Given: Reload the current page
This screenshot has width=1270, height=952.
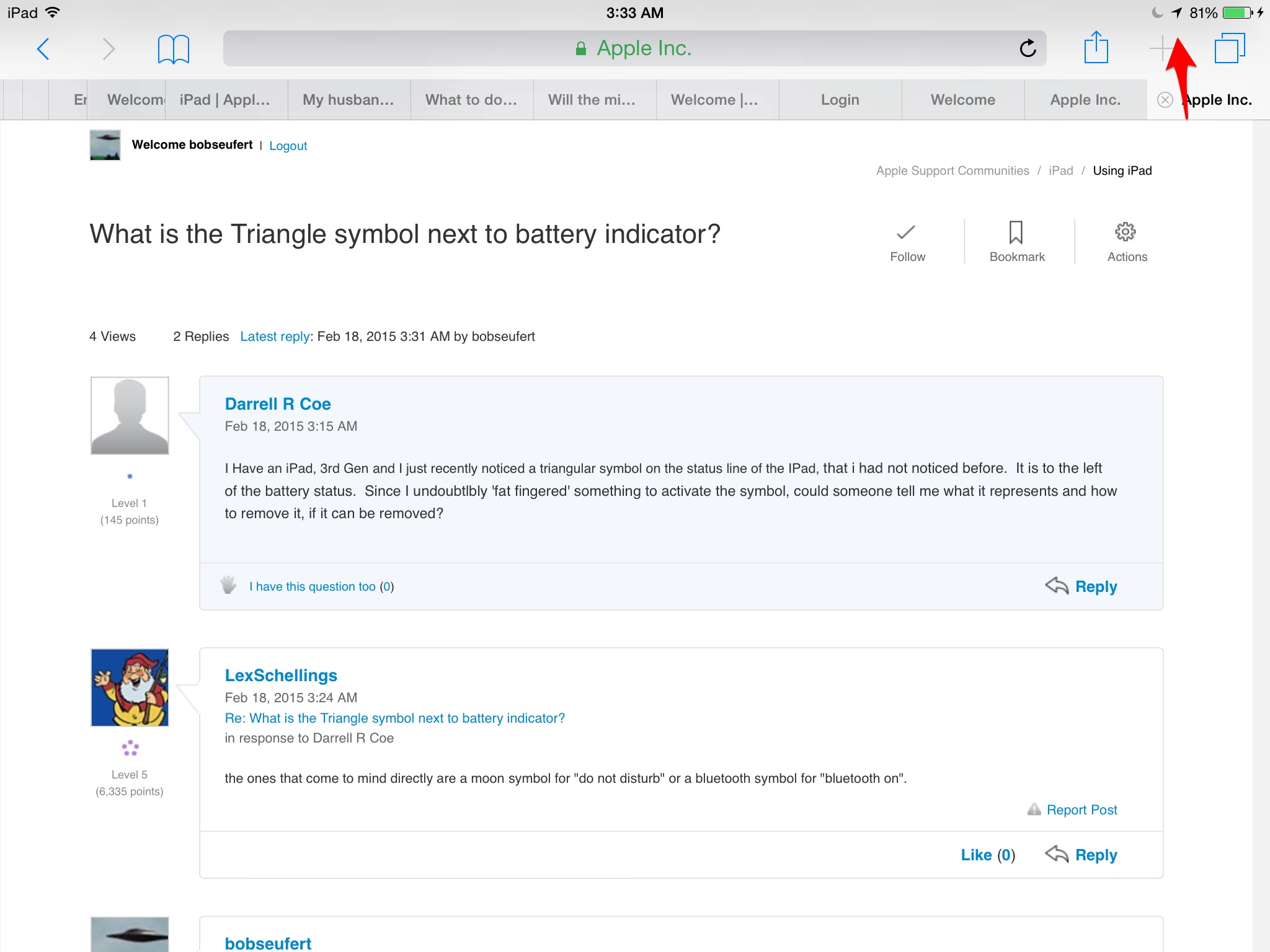Looking at the screenshot, I should (x=1028, y=48).
